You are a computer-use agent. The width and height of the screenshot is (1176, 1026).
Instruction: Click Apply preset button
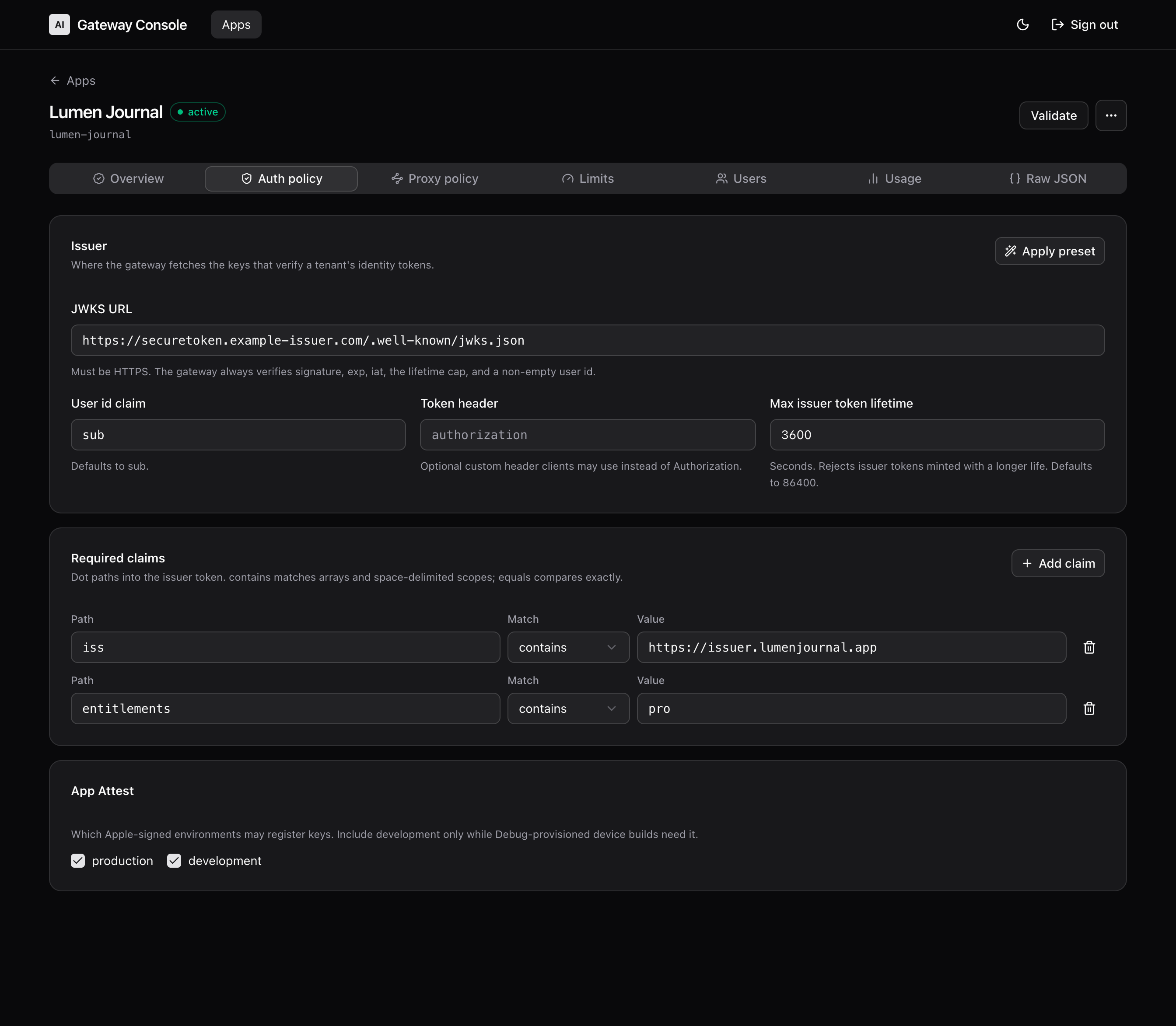tap(1050, 251)
